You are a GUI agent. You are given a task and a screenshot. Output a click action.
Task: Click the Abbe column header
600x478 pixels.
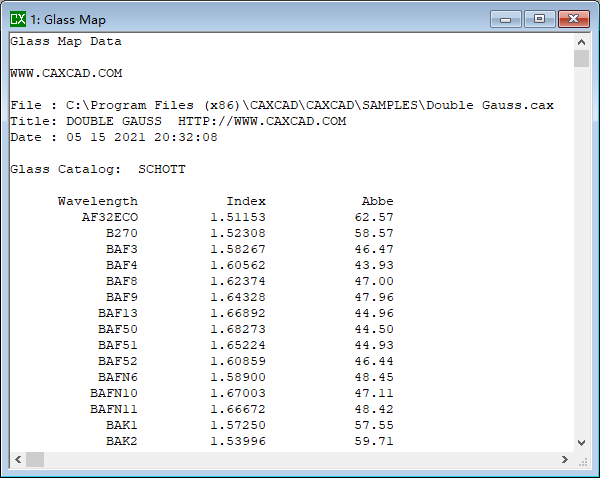[x=378, y=201]
